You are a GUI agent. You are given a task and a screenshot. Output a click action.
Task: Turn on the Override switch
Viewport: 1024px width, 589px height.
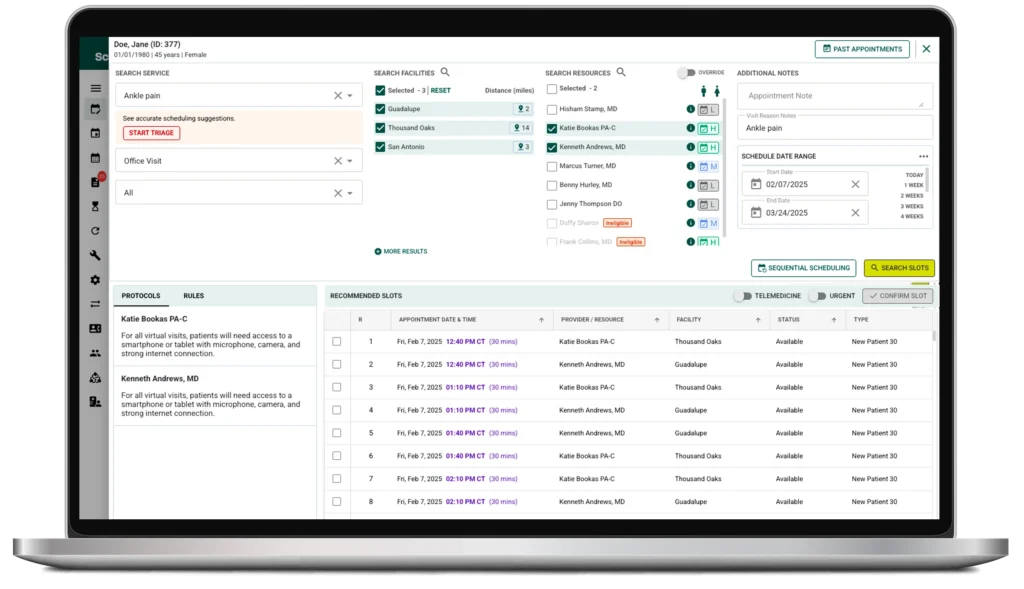(686, 73)
